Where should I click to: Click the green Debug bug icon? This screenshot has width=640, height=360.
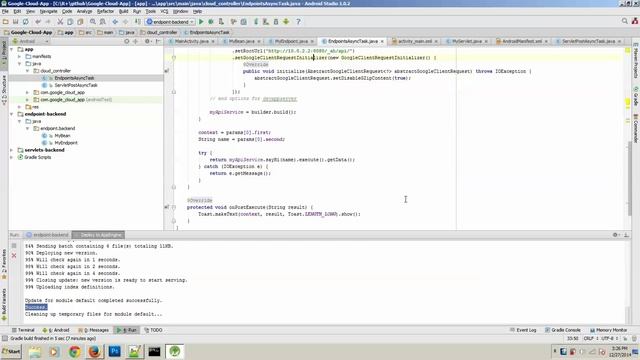click(211, 22)
